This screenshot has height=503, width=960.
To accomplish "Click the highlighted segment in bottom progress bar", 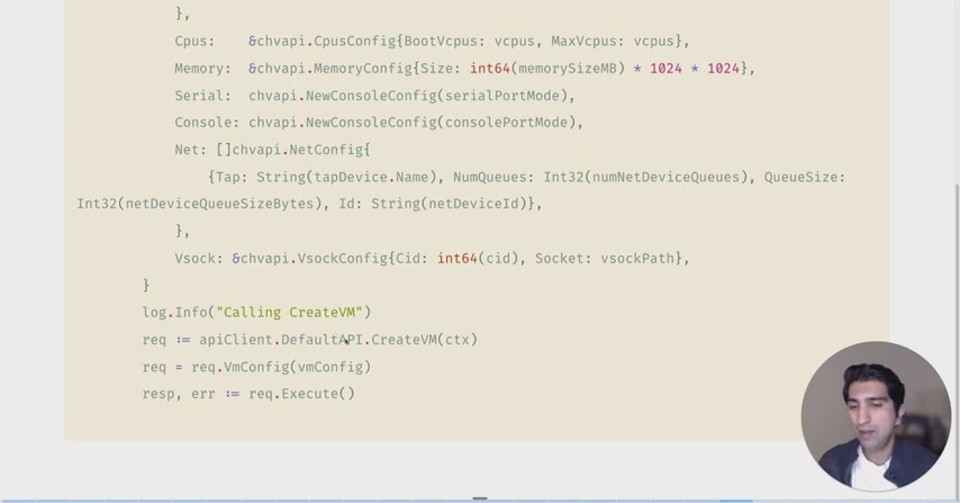I will click(737, 501).
